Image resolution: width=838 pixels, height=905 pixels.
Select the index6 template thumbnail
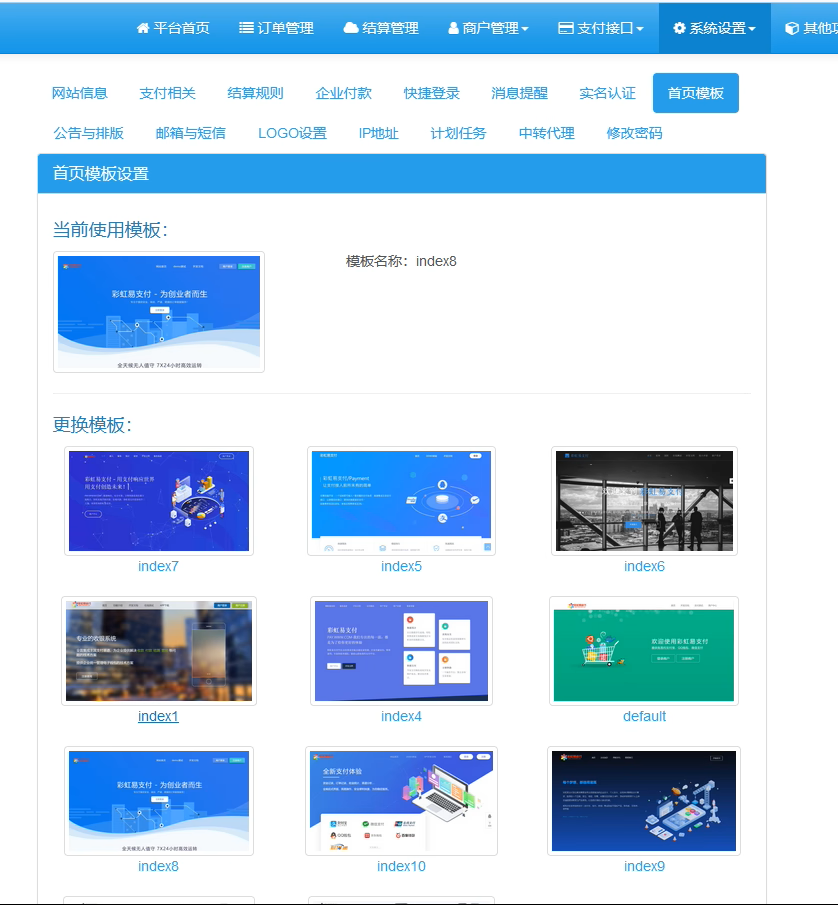[644, 501]
